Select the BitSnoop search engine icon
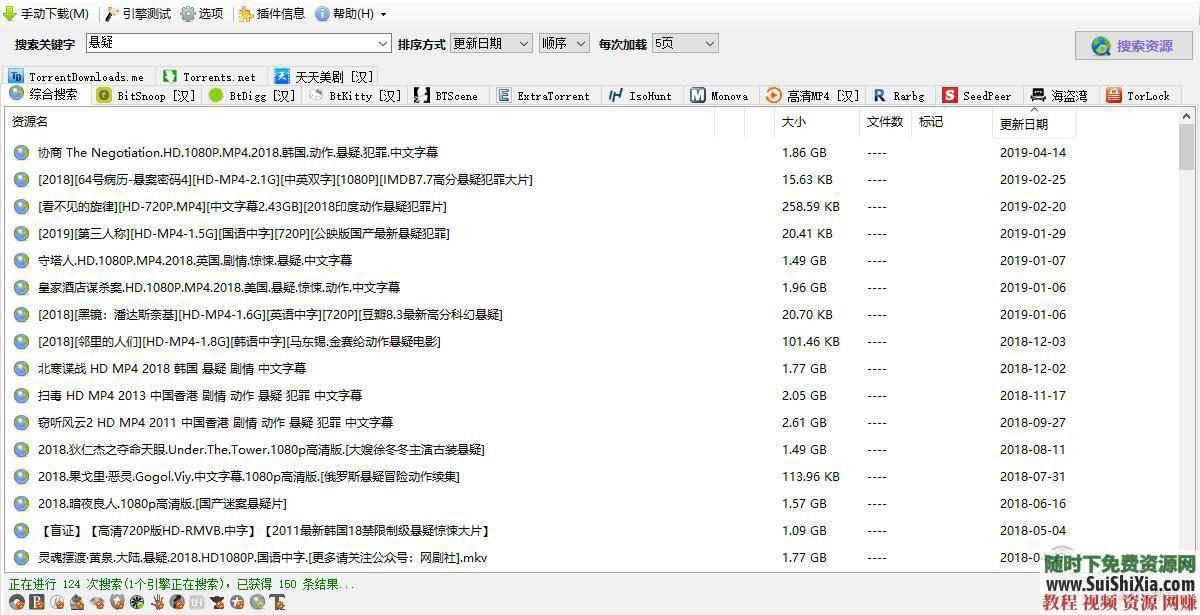The image size is (1200, 615). 103,95
